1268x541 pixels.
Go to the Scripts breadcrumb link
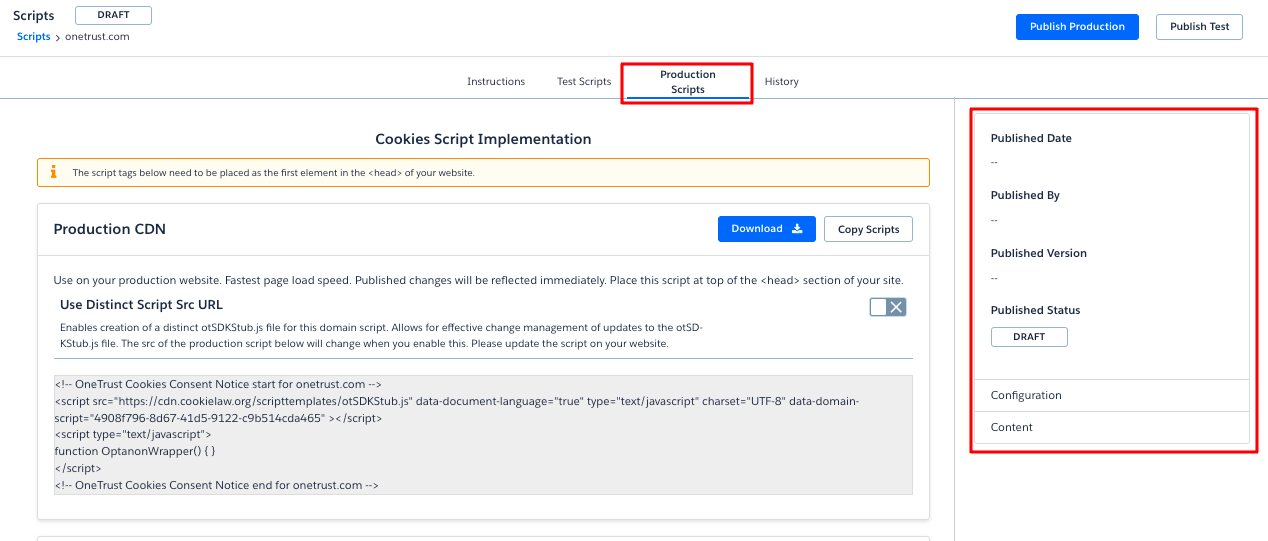[x=33, y=37]
